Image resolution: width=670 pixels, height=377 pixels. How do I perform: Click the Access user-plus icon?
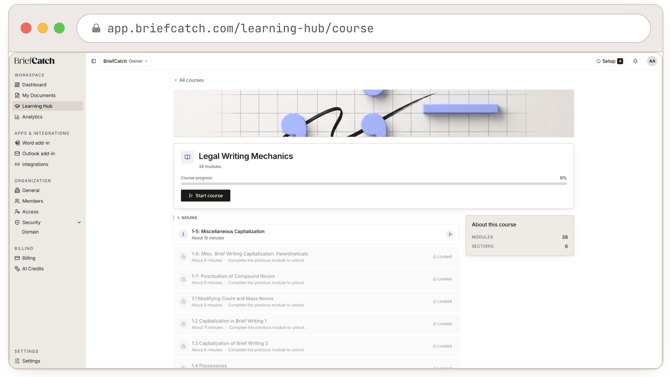click(x=17, y=212)
